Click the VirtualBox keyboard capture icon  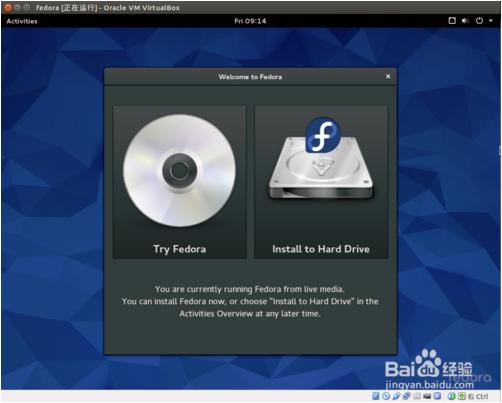(x=462, y=396)
